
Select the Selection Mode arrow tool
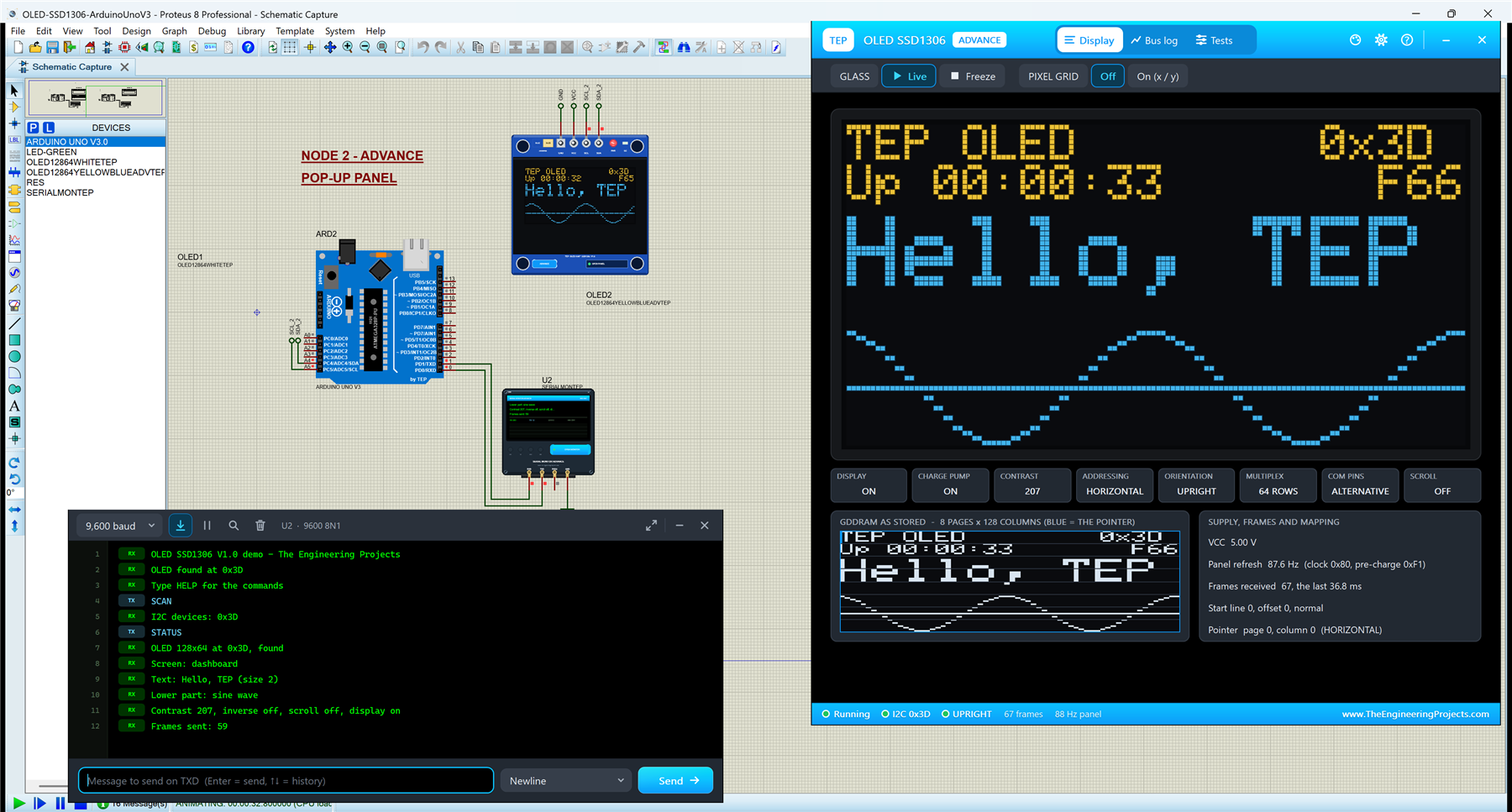[x=14, y=90]
